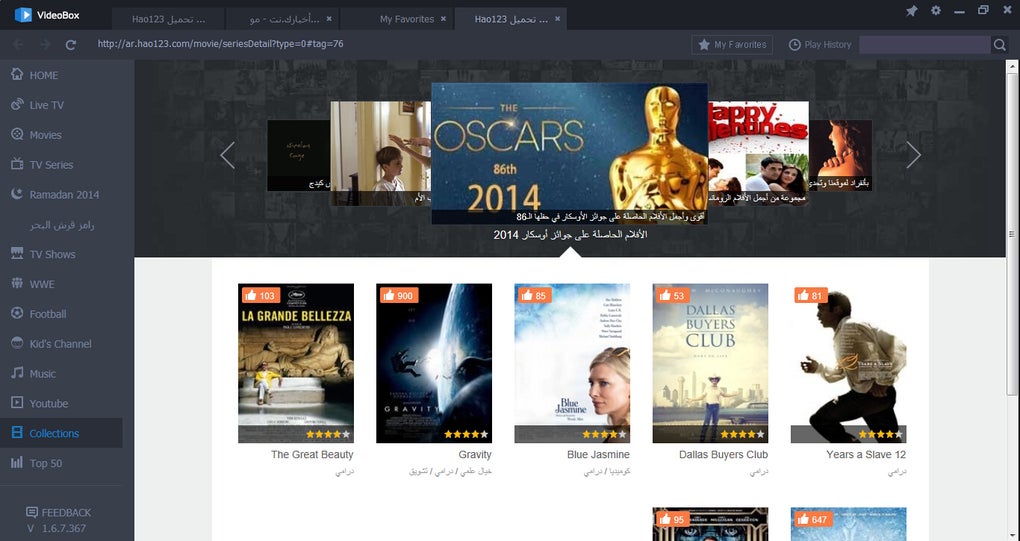Image resolution: width=1020 pixels, height=541 pixels.
Task: Click the search magnifier icon
Action: [1000, 44]
